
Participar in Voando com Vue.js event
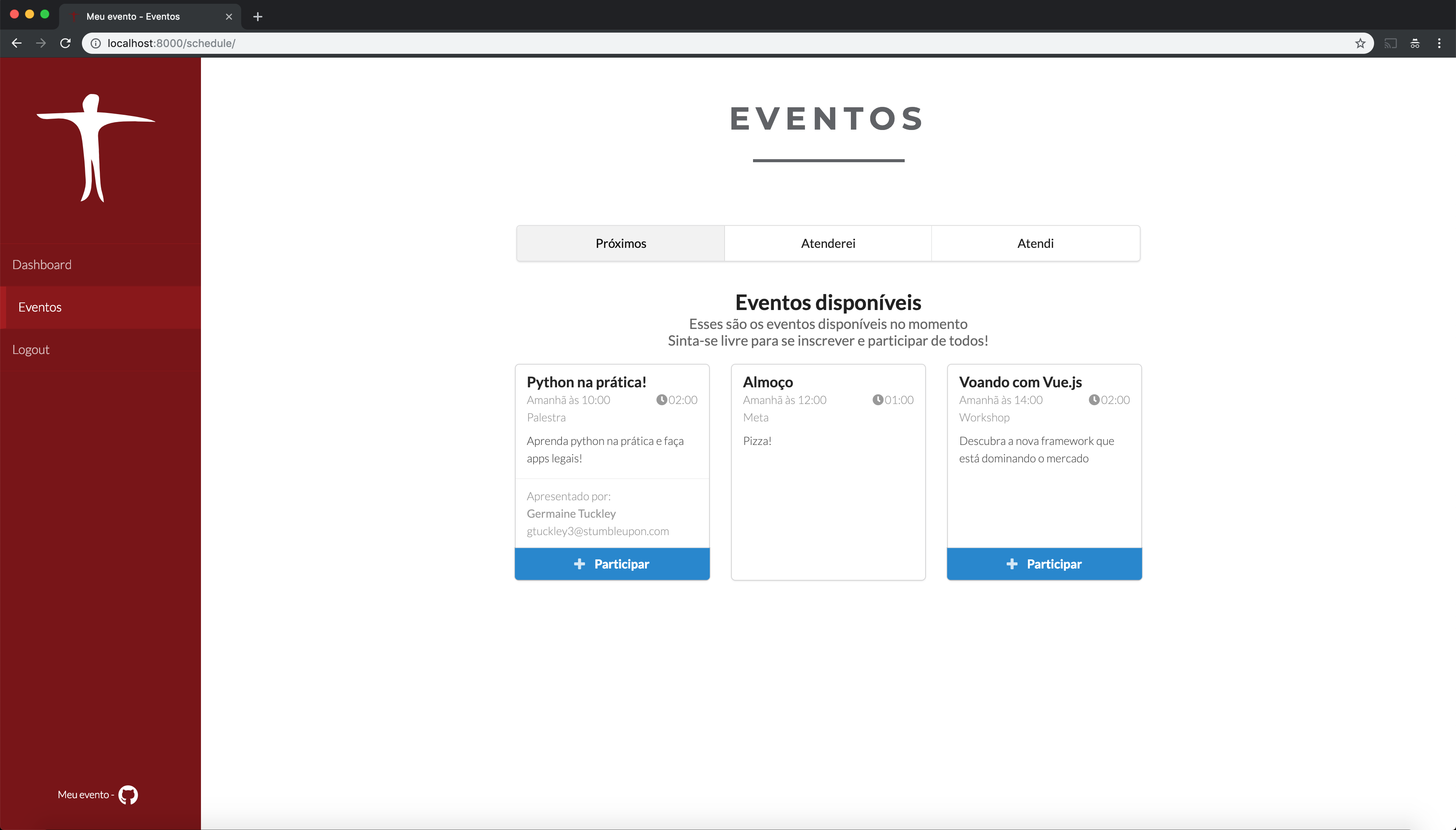tap(1044, 564)
